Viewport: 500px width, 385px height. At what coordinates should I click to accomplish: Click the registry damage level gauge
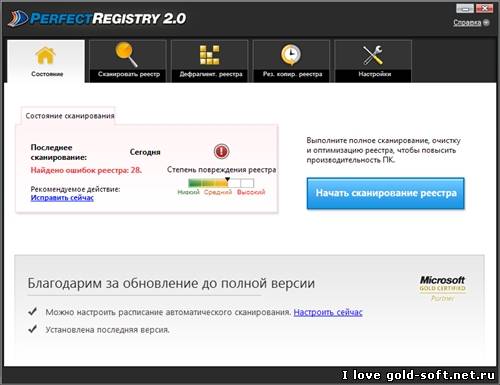[x=221, y=183]
